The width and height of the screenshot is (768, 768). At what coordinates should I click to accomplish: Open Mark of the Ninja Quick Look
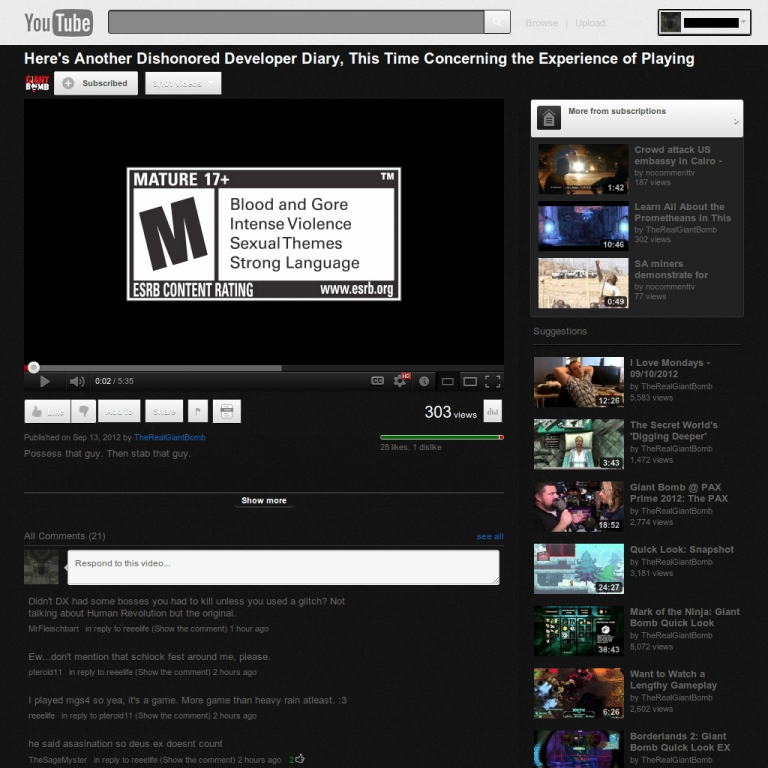pos(684,617)
